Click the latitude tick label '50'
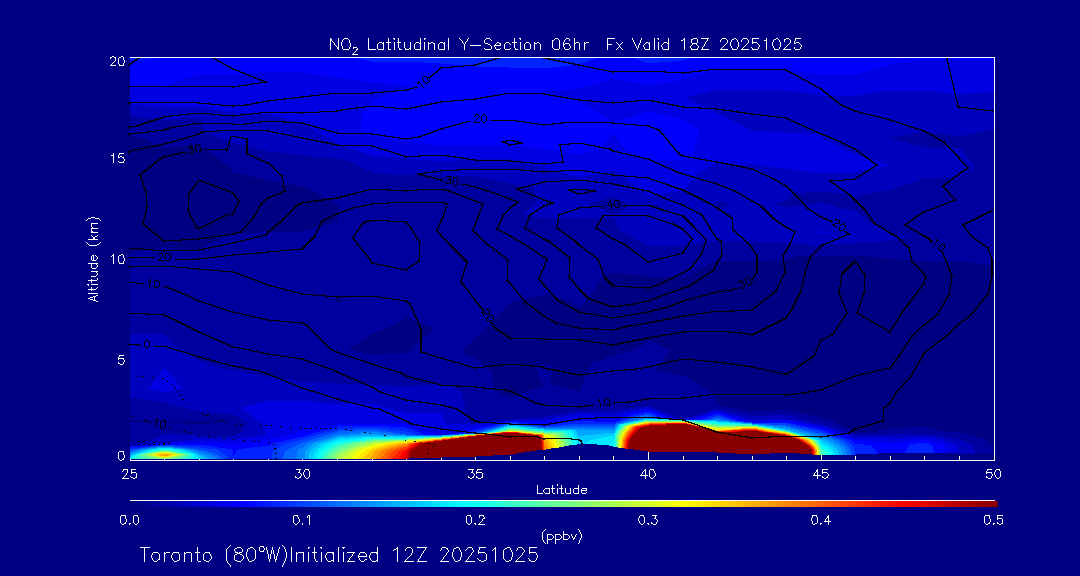Viewport: 1080px width, 576px height. [994, 474]
